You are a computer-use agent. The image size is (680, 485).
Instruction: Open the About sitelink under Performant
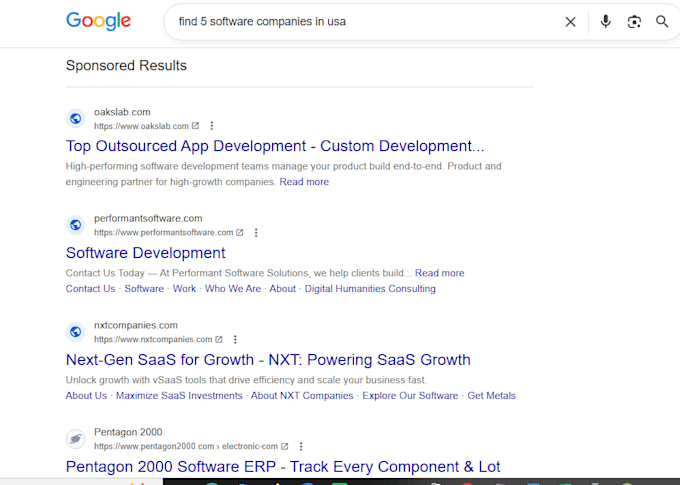pos(282,288)
